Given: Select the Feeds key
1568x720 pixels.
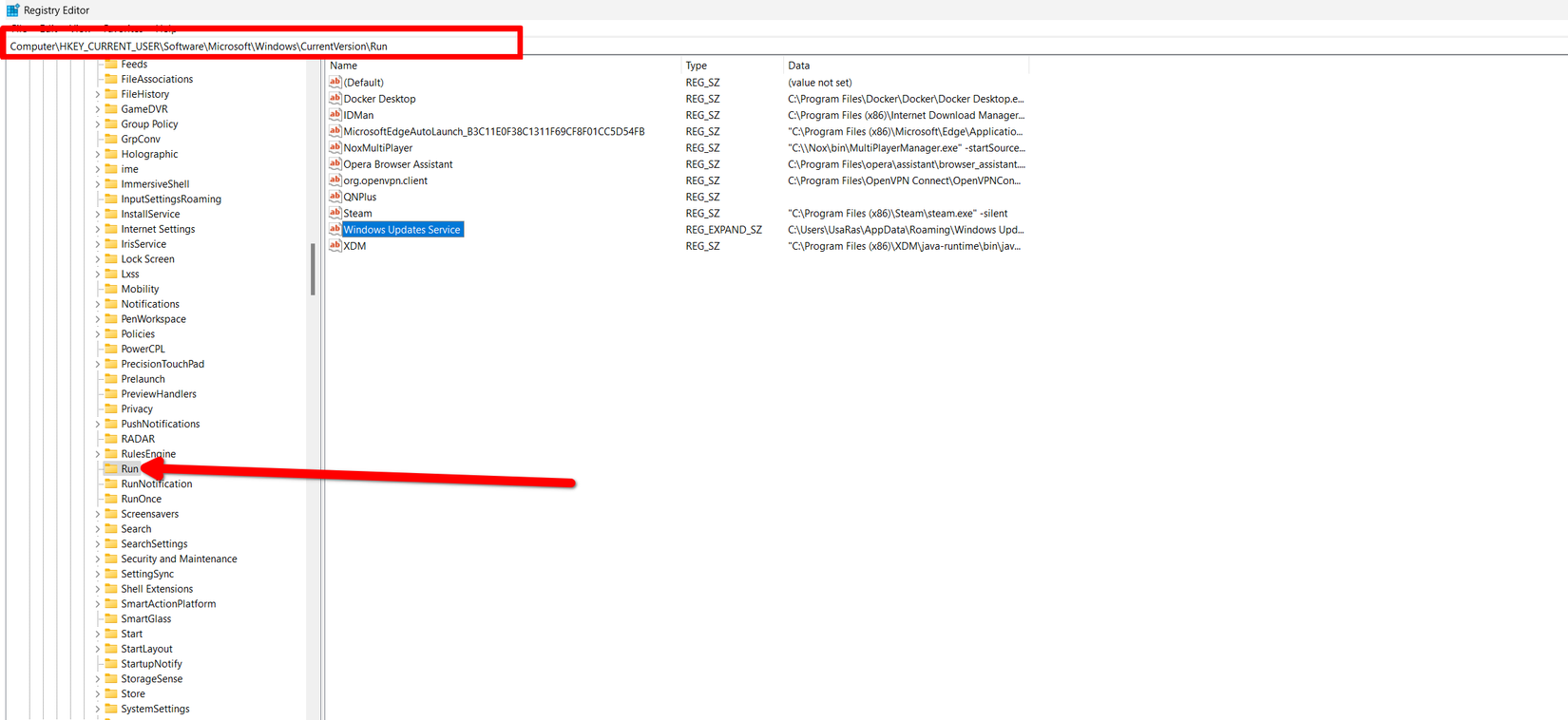Looking at the screenshot, I should click(x=134, y=65).
